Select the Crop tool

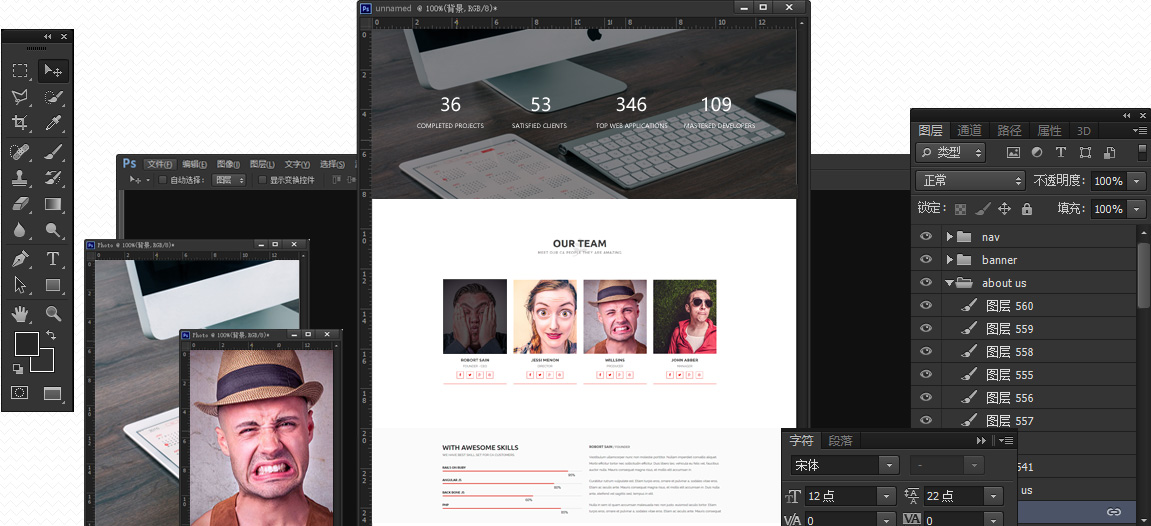[x=20, y=123]
